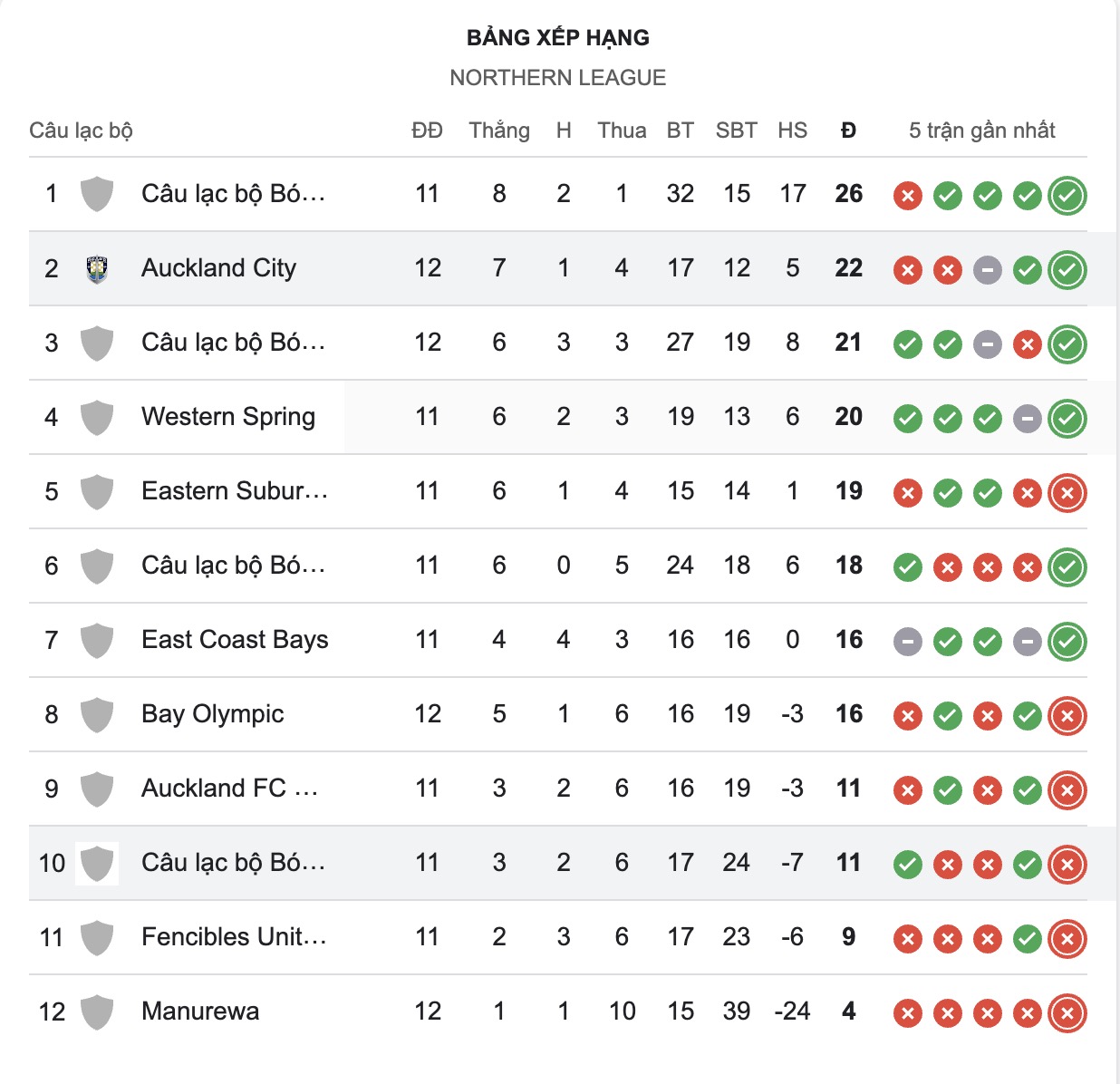The image size is (1120, 1084).
Task: Click Bay Olympic's circled latest loss icon
Action: [1067, 716]
